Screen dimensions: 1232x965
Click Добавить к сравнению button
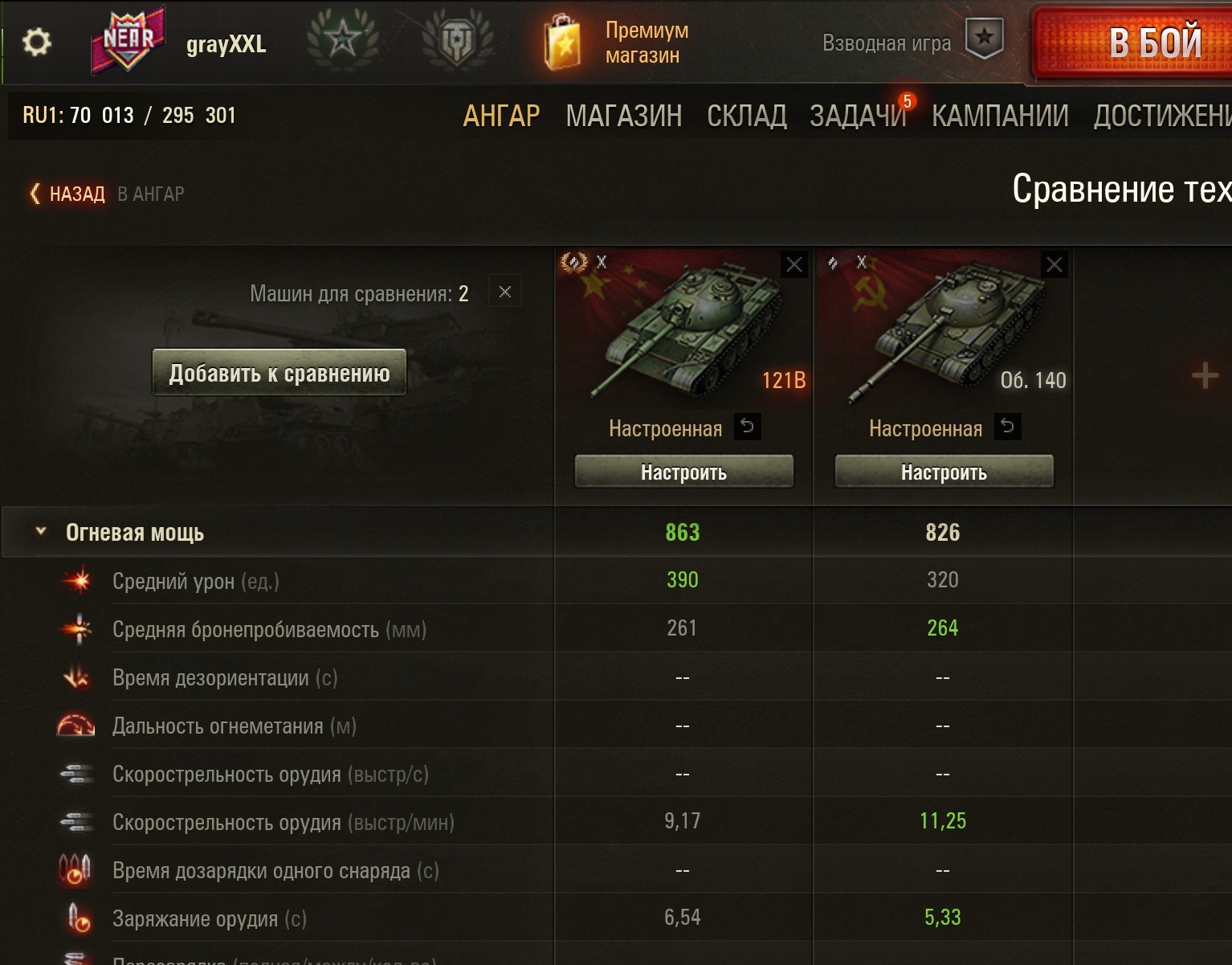pos(279,373)
